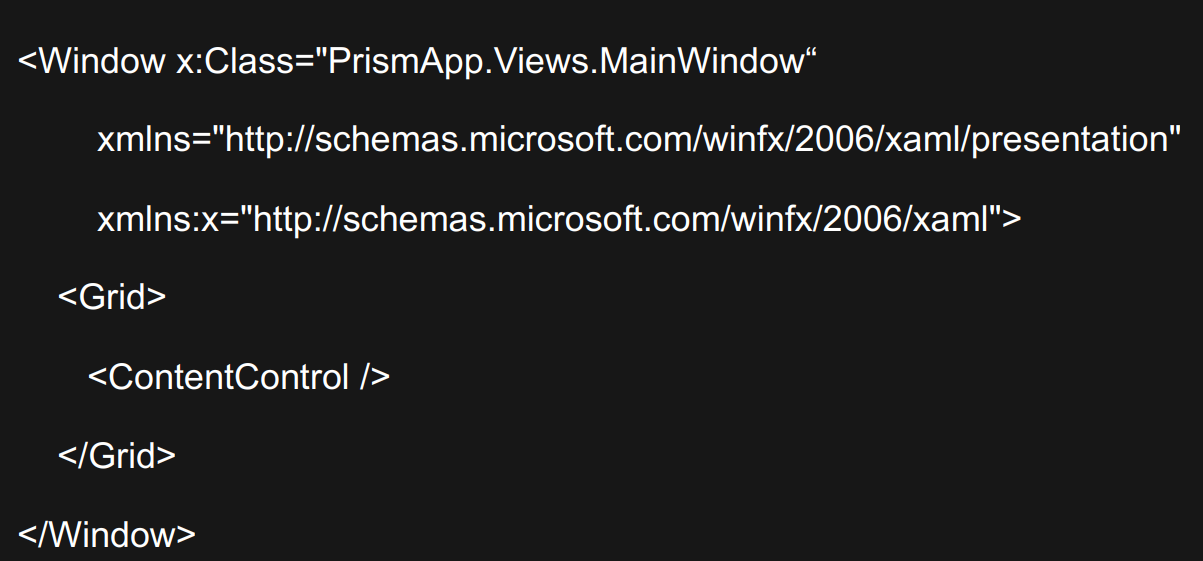Click the first xmlns attribute name
The width and height of the screenshot is (1203, 561).
point(146,140)
